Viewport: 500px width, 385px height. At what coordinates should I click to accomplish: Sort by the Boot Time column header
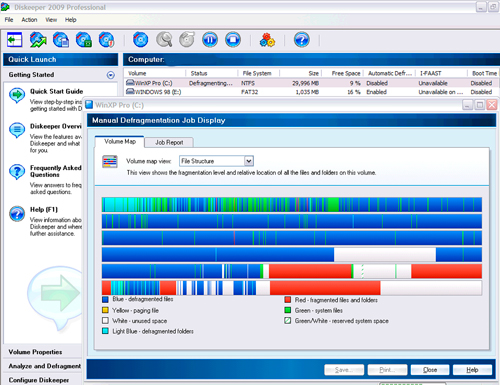(483, 73)
